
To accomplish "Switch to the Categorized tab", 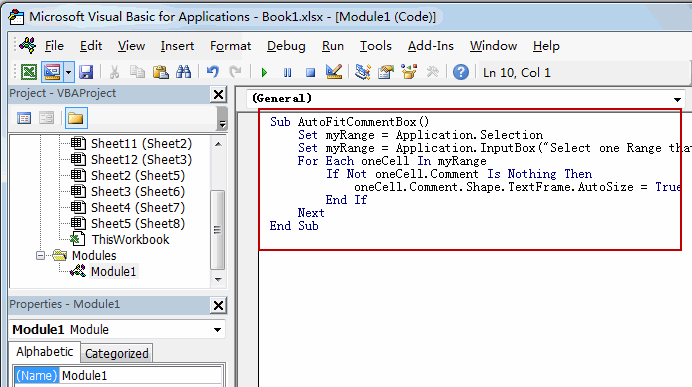I will 117,353.
